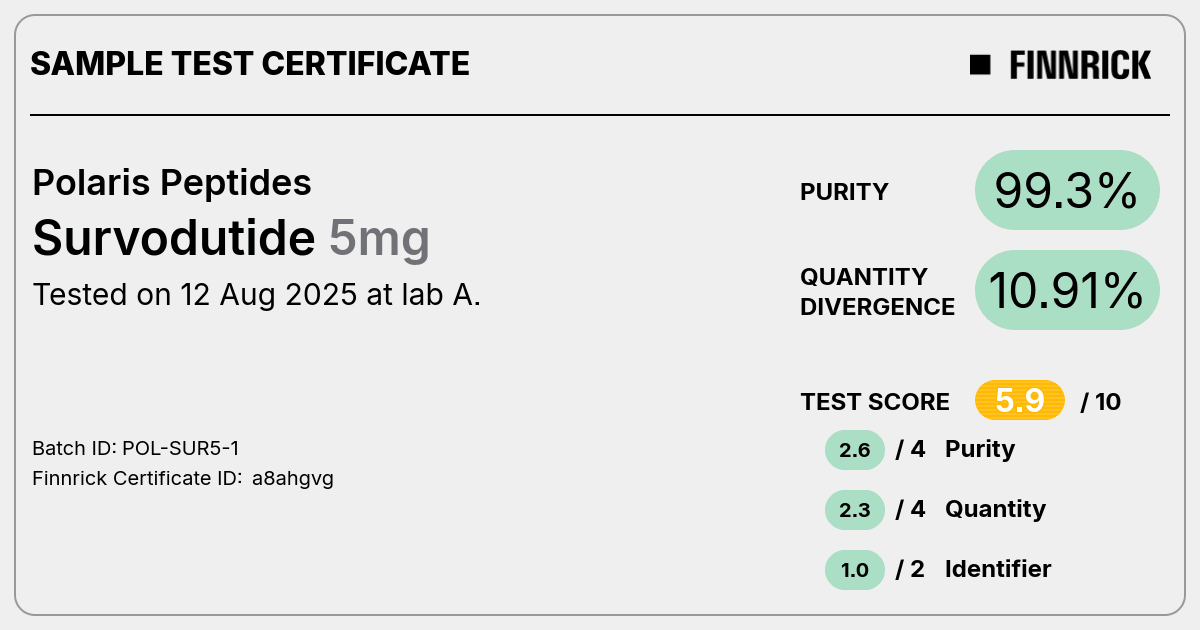Screen dimensions: 1200x630
Task: Select the 10.91% quantity divergence badge
Action: pyautogui.click(x=1067, y=290)
